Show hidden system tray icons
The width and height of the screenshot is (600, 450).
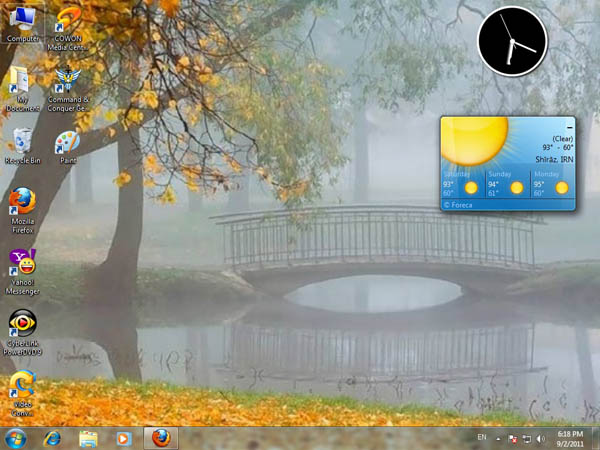[x=500, y=438]
